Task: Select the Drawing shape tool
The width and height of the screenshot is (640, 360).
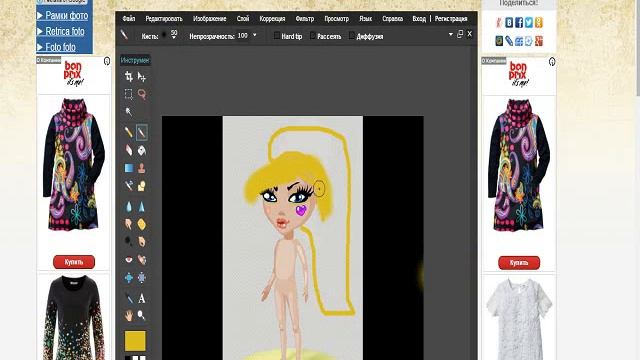Action: (142, 186)
